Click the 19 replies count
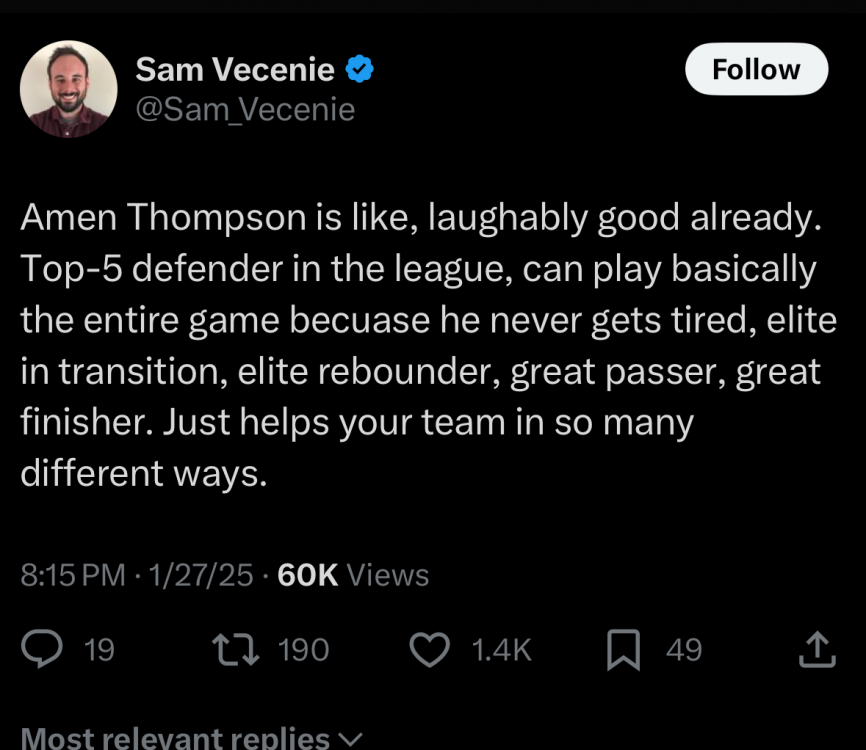 pyautogui.click(x=99, y=650)
